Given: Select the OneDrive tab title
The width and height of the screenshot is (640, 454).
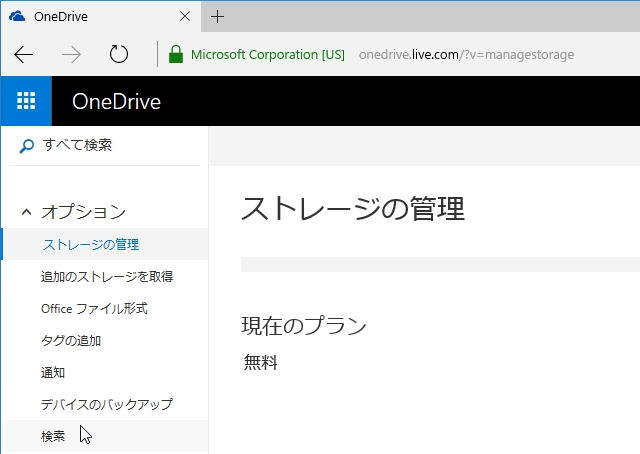Looking at the screenshot, I should 61,16.
